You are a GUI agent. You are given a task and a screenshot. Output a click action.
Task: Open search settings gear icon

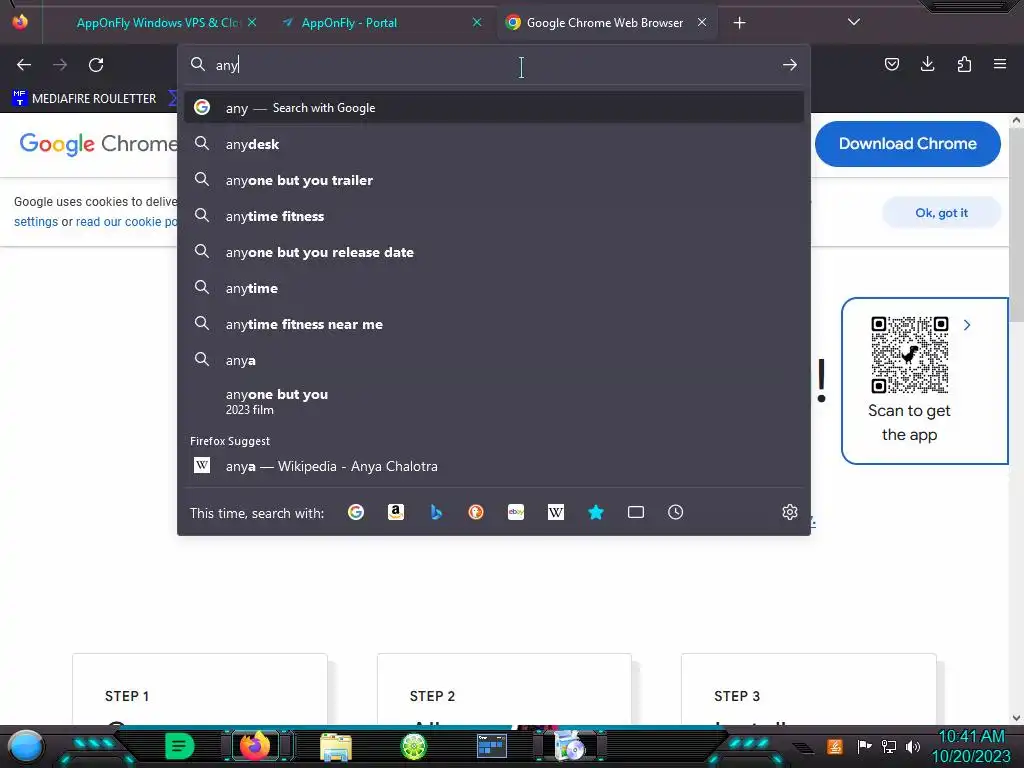coord(790,512)
